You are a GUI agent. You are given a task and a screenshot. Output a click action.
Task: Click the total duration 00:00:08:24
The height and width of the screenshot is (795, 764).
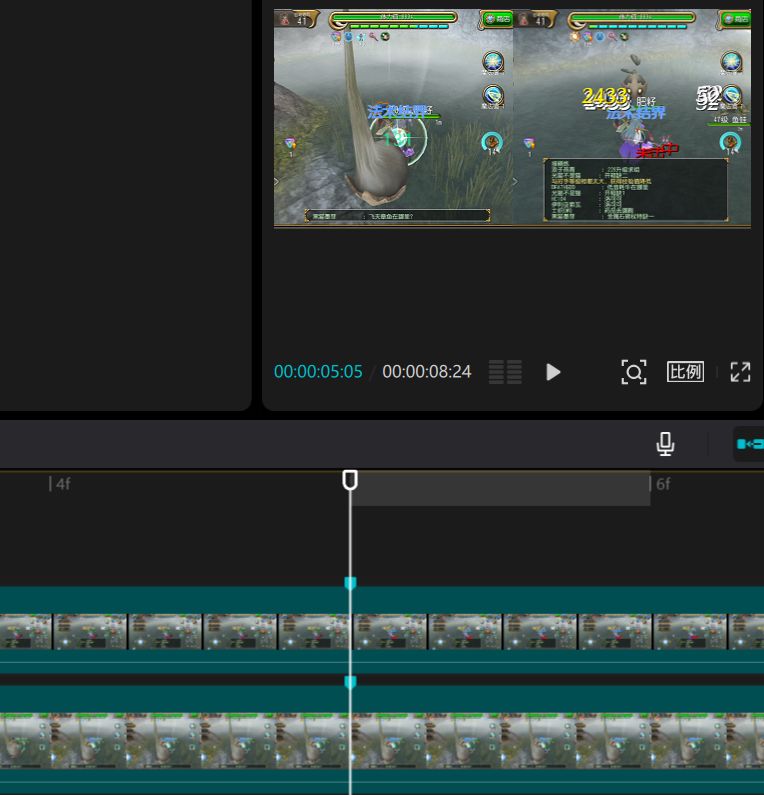click(x=426, y=372)
